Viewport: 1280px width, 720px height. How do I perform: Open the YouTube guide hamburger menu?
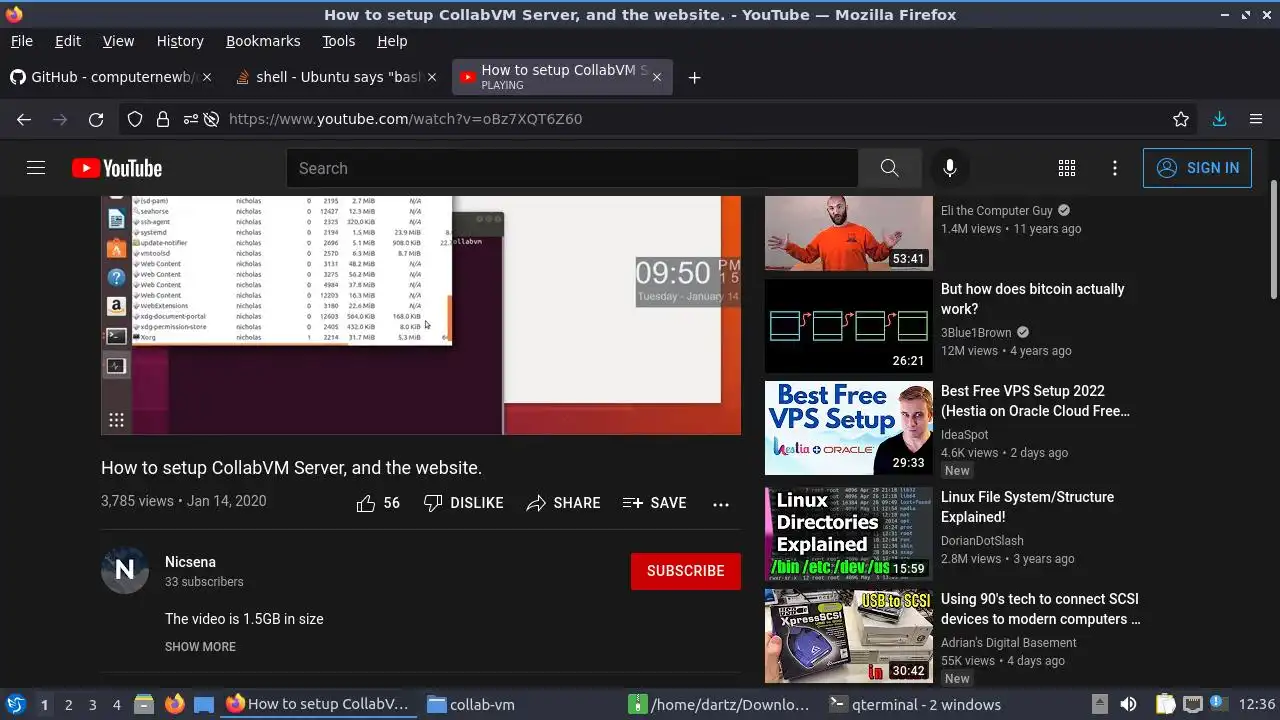[36, 168]
